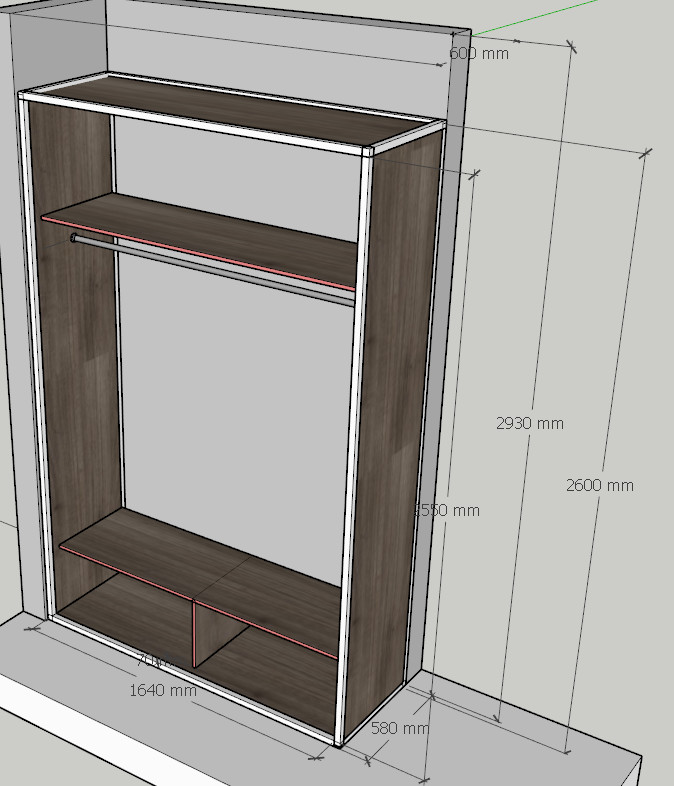
Task: Select the 2930 mm height dimension text
Action: pyautogui.click(x=529, y=423)
